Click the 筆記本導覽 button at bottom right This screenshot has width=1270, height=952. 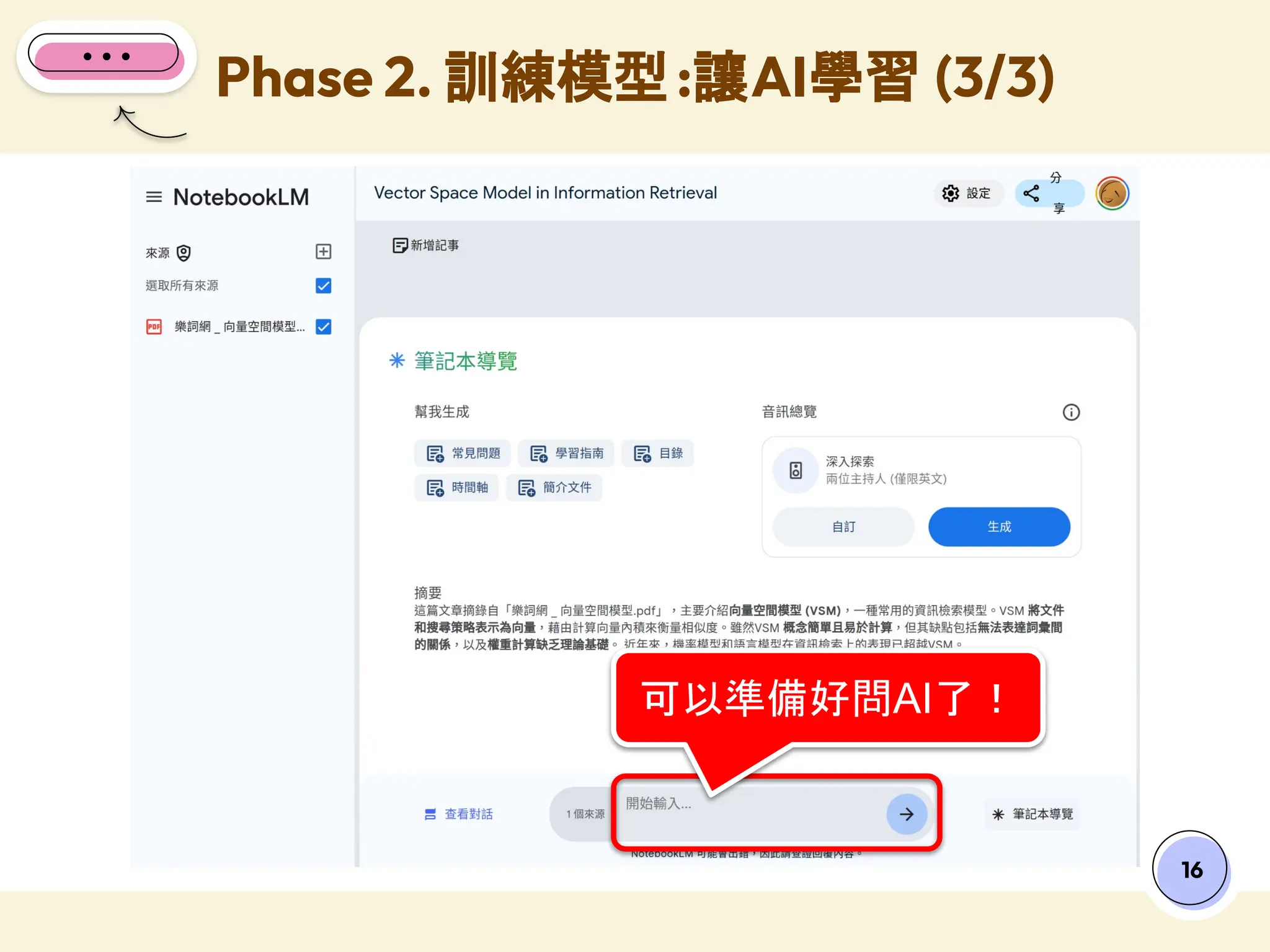click(x=1032, y=814)
